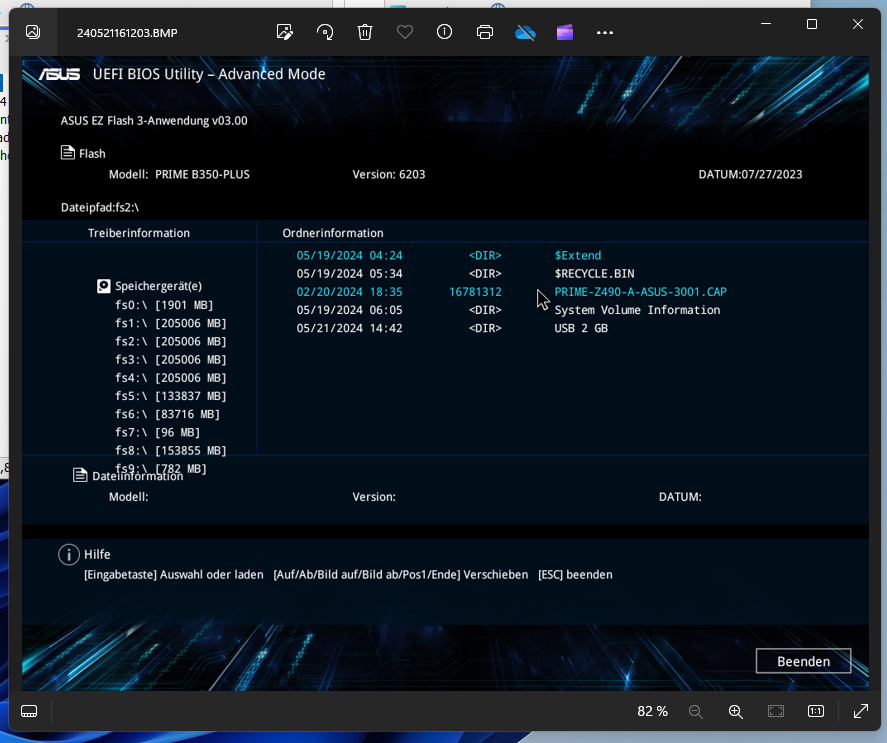Maximize the Photos window
Viewport: 887px width, 743px height.
[x=812, y=24]
